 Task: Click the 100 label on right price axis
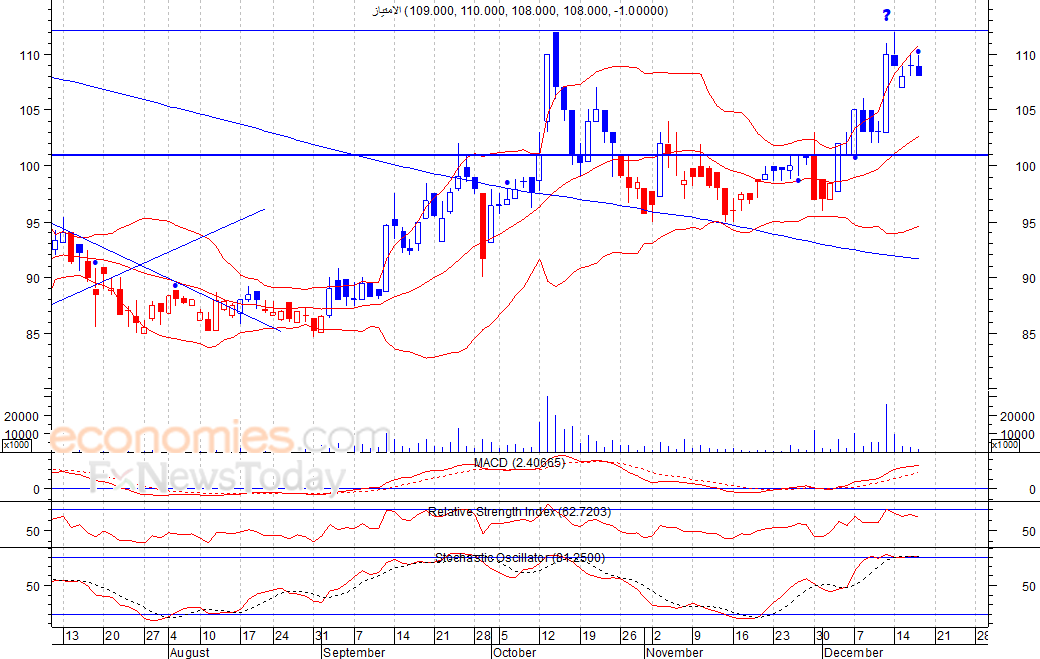tap(1026, 166)
